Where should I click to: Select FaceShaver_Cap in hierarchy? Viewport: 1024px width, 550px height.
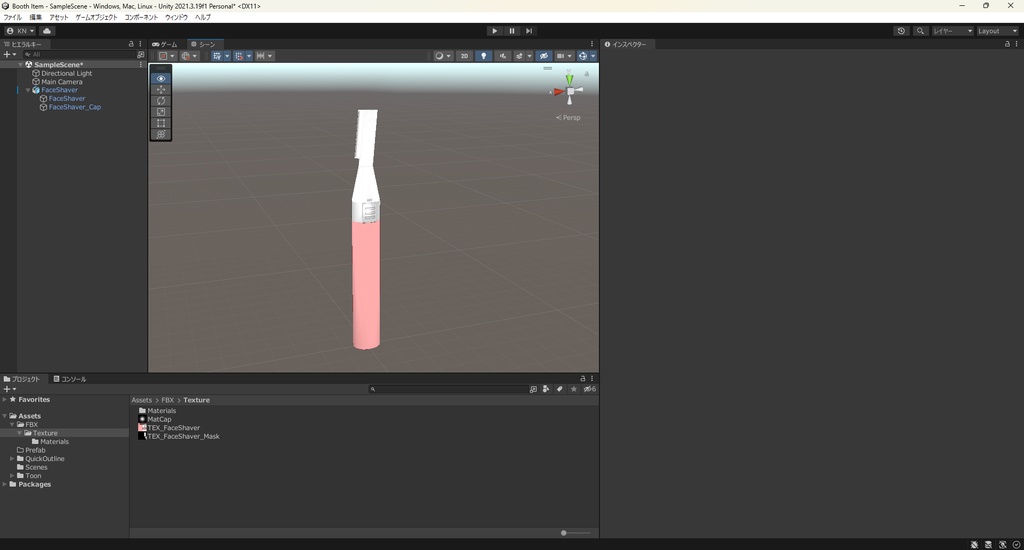point(75,107)
